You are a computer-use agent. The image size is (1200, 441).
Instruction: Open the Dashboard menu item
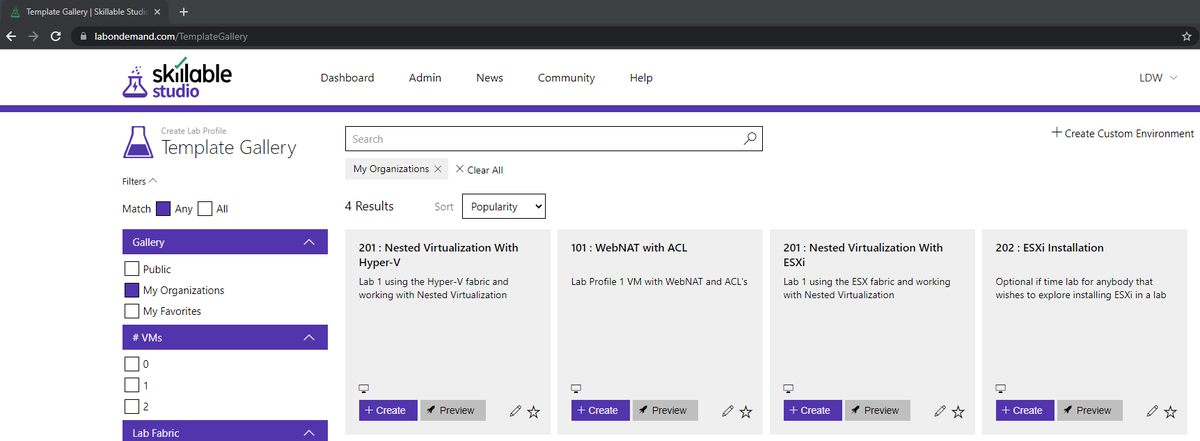coord(347,78)
